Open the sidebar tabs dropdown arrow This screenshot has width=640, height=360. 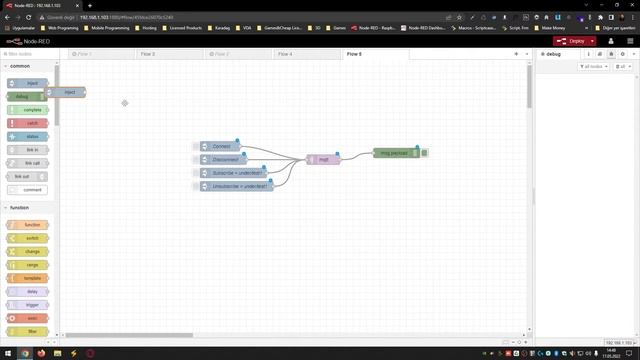634,54
